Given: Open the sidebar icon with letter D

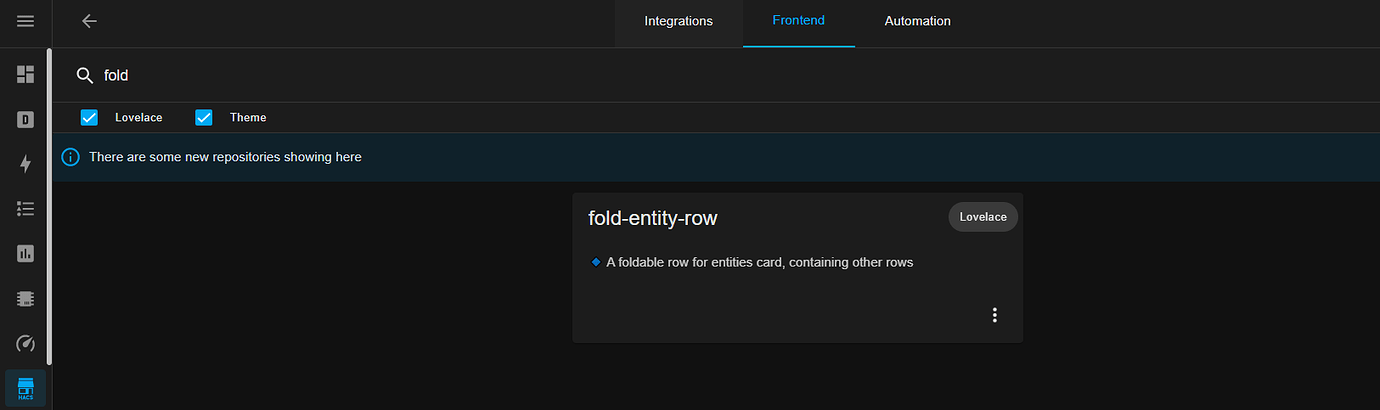Looking at the screenshot, I should pyautogui.click(x=26, y=120).
